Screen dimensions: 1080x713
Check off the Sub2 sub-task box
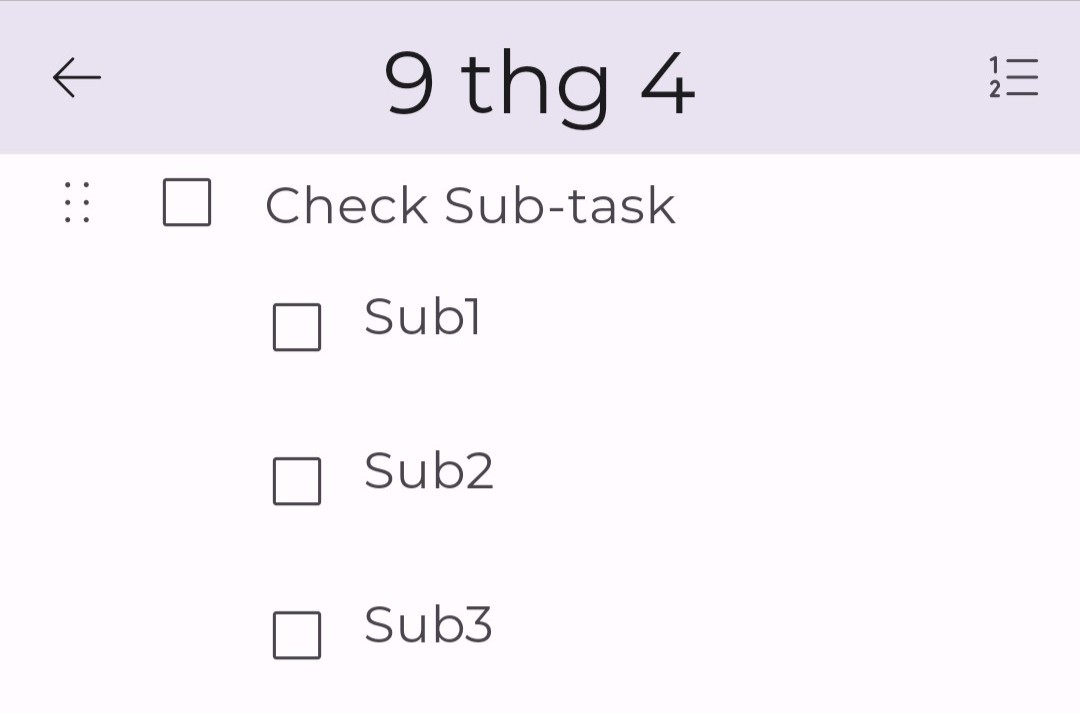[297, 481]
